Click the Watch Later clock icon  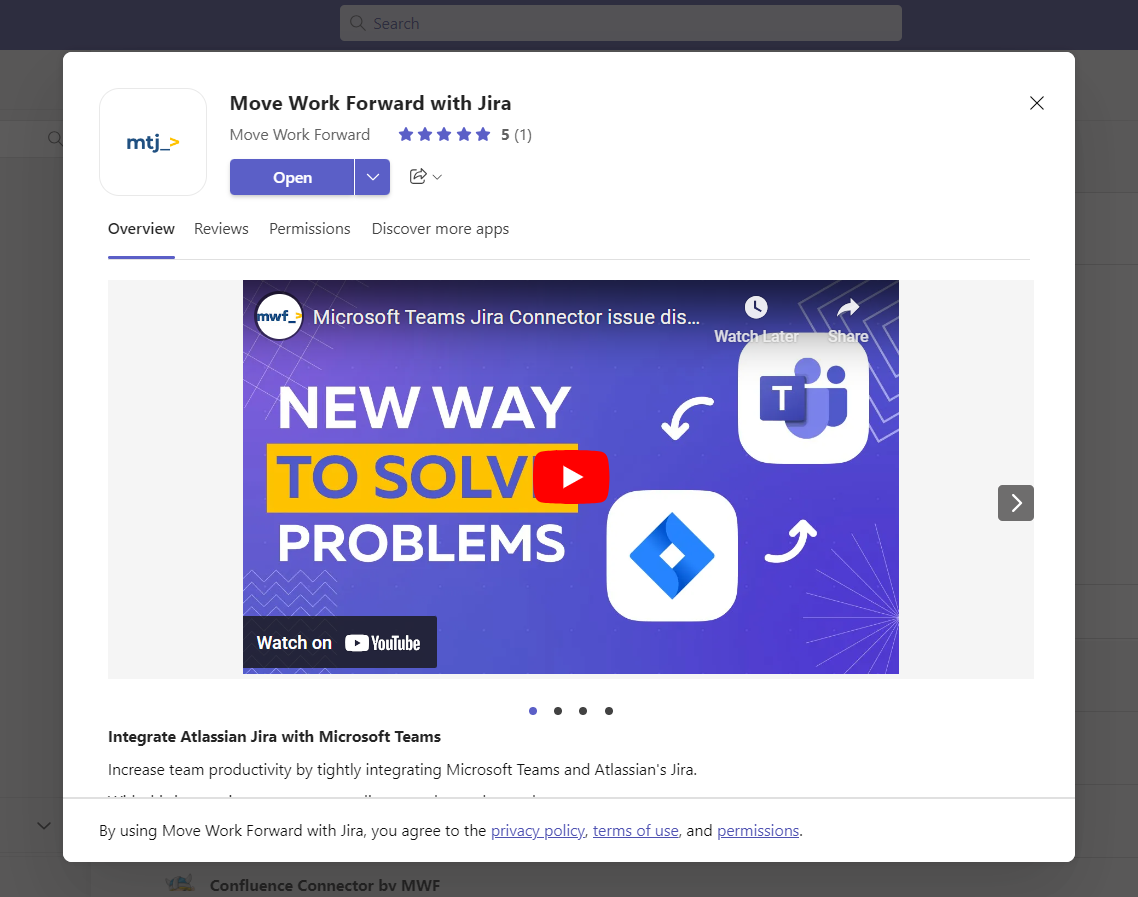click(756, 308)
